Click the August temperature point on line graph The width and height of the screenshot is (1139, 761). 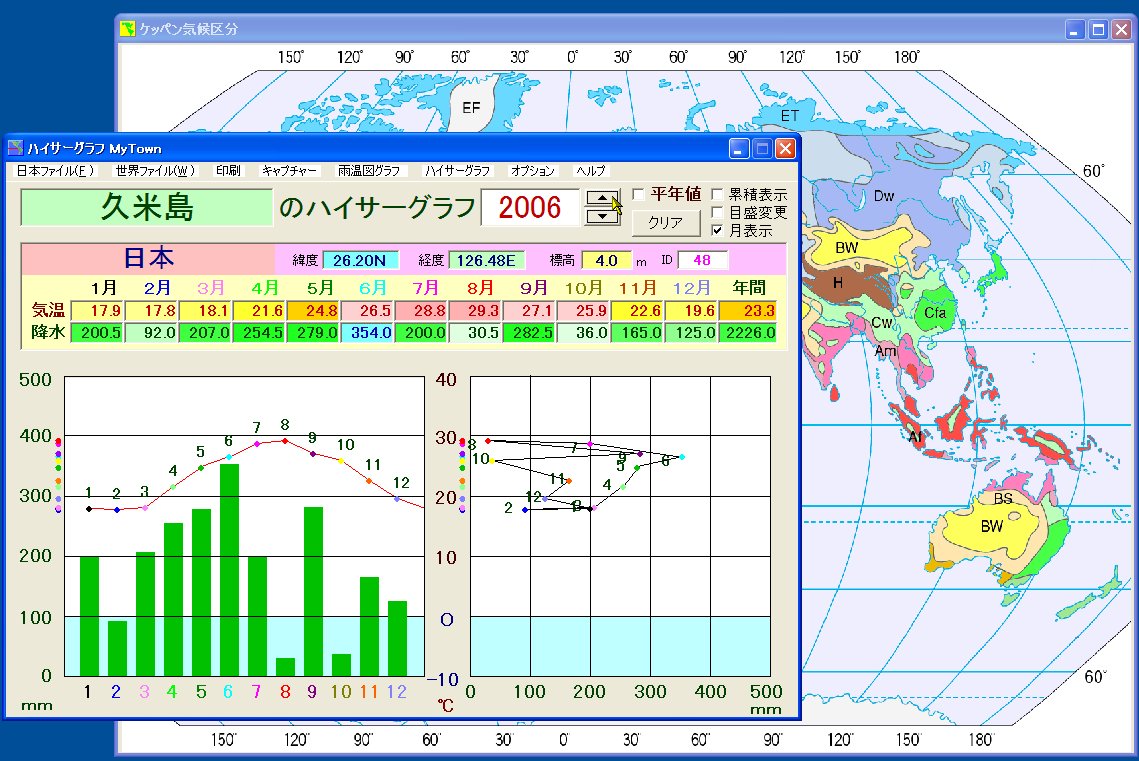pos(285,441)
